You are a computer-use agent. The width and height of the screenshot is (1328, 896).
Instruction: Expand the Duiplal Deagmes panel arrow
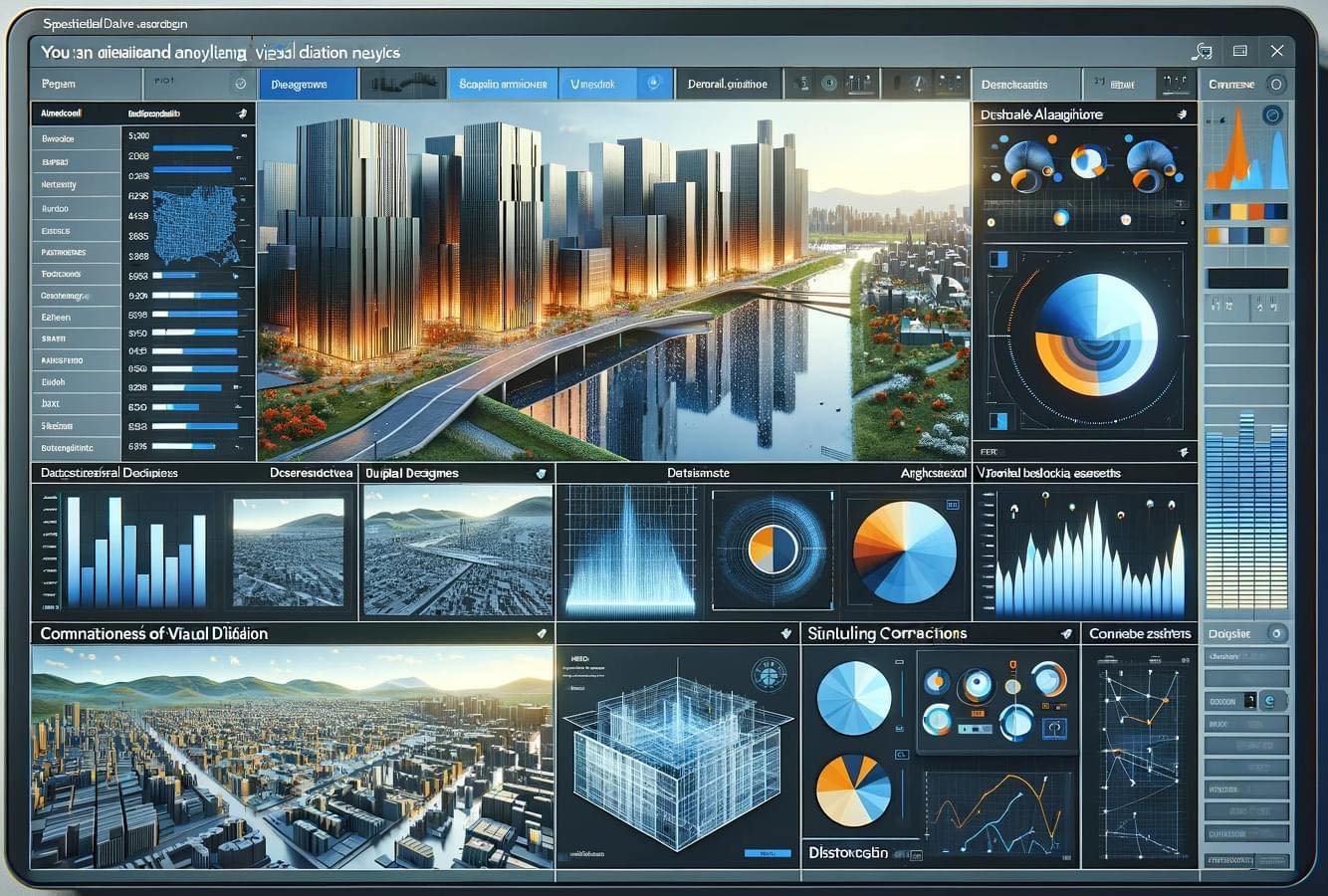pos(541,474)
